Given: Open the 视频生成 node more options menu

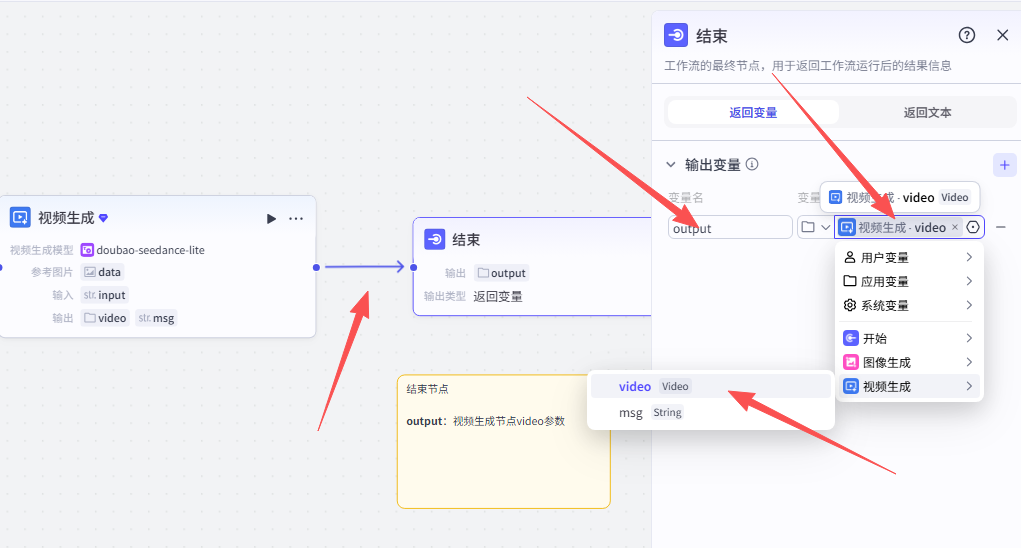Looking at the screenshot, I should (296, 218).
